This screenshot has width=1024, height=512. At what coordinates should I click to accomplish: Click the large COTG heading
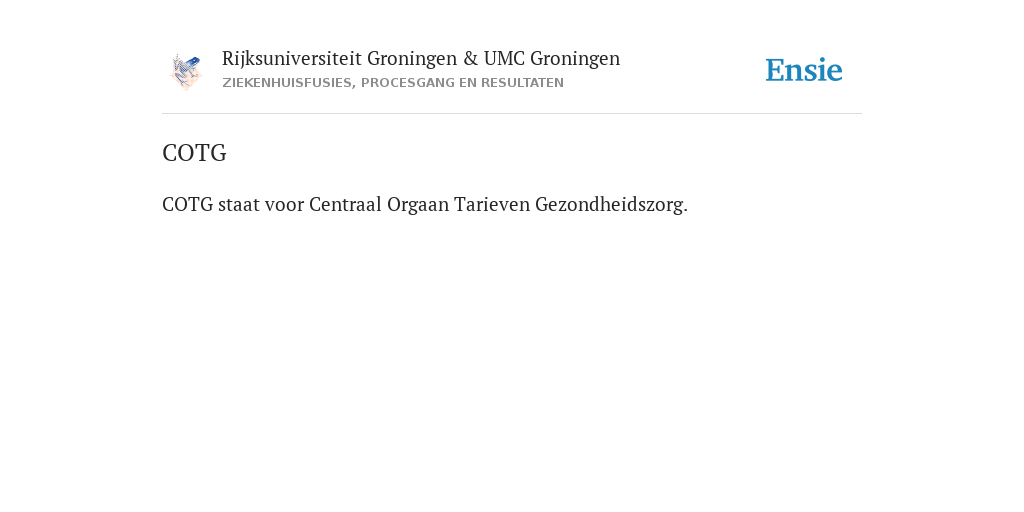(x=194, y=153)
